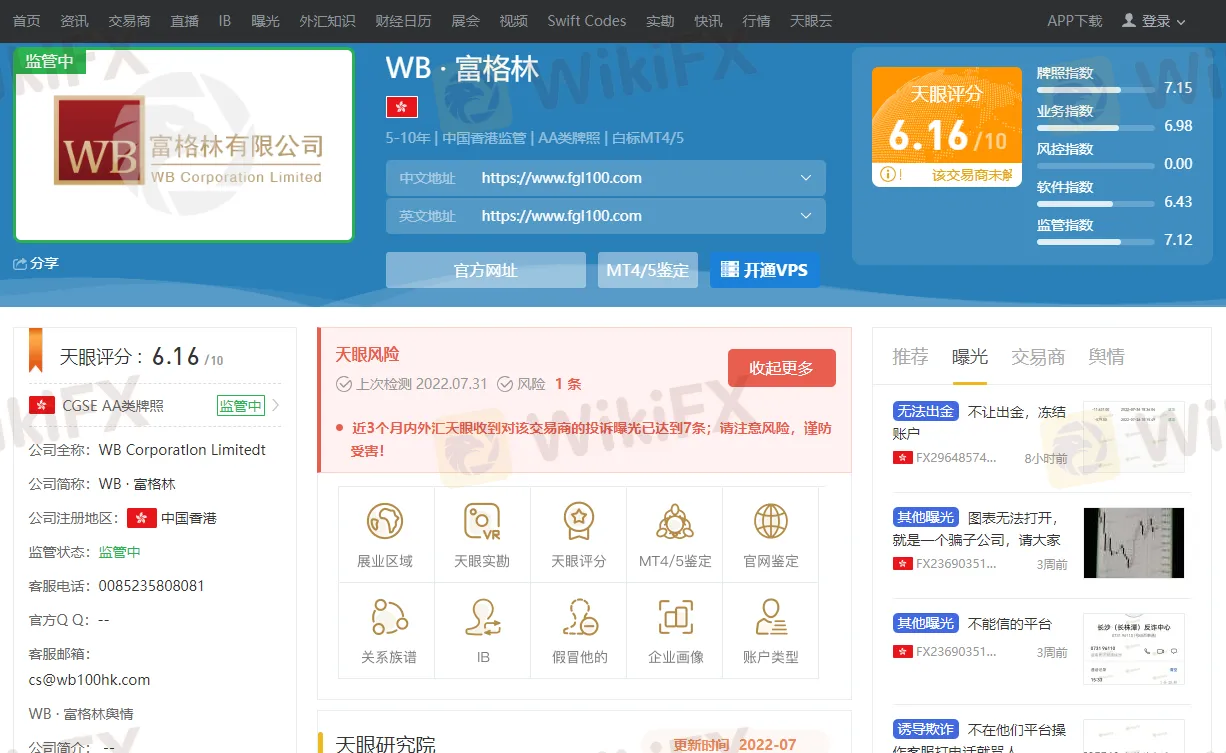Open the 天眼实勘 VR icon
1226x753 pixels.
482,521
